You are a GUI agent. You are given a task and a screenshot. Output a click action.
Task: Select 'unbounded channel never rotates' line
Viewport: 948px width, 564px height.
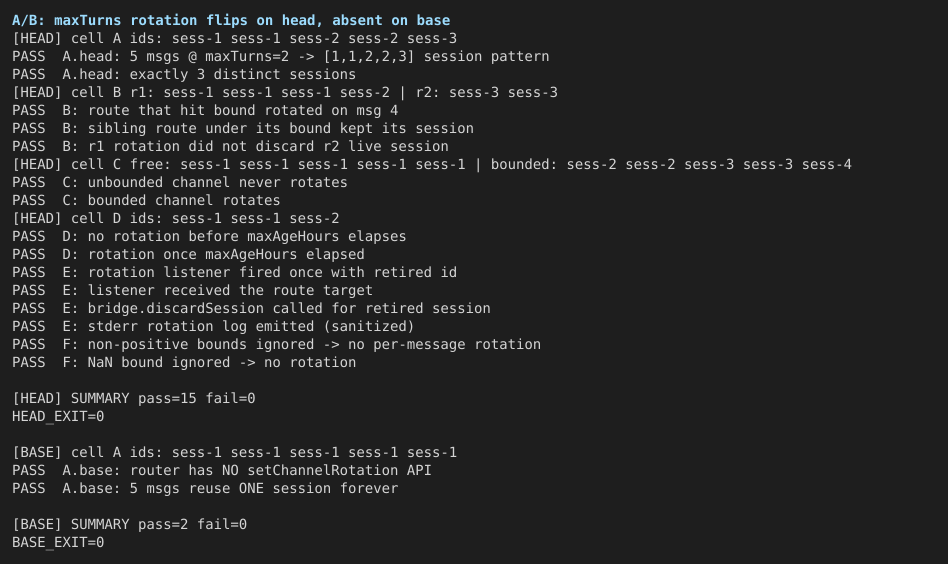pyautogui.click(x=180, y=183)
